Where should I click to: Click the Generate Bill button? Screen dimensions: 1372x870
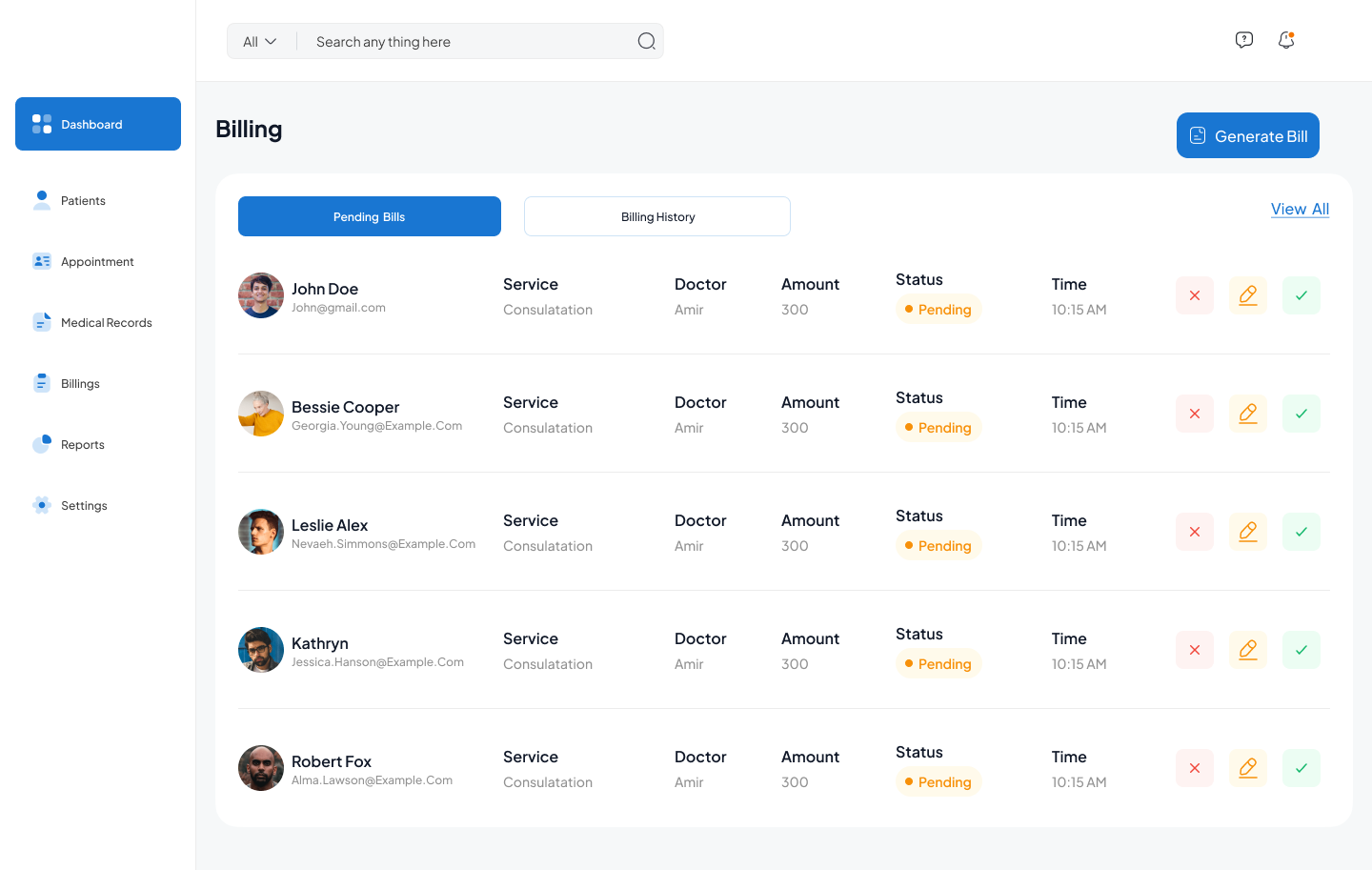point(1248,135)
